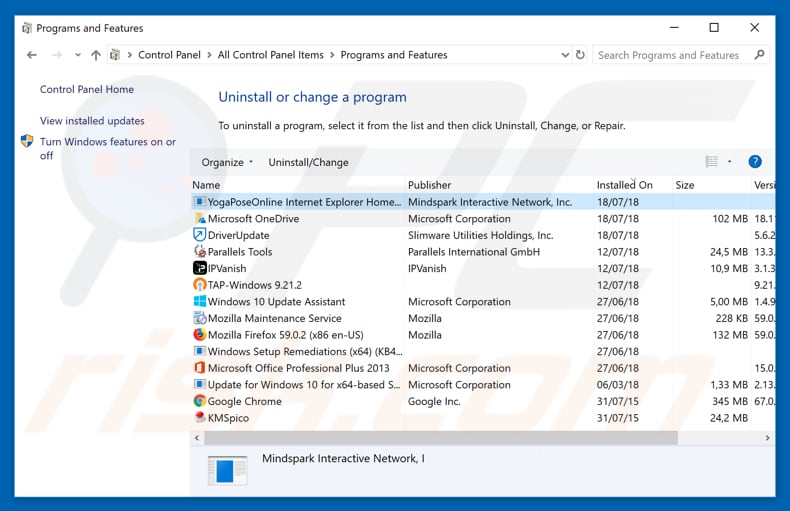The height and width of the screenshot is (511, 790).
Task: Expand the chevron after Control Panel breadcrumb
Action: (210, 55)
